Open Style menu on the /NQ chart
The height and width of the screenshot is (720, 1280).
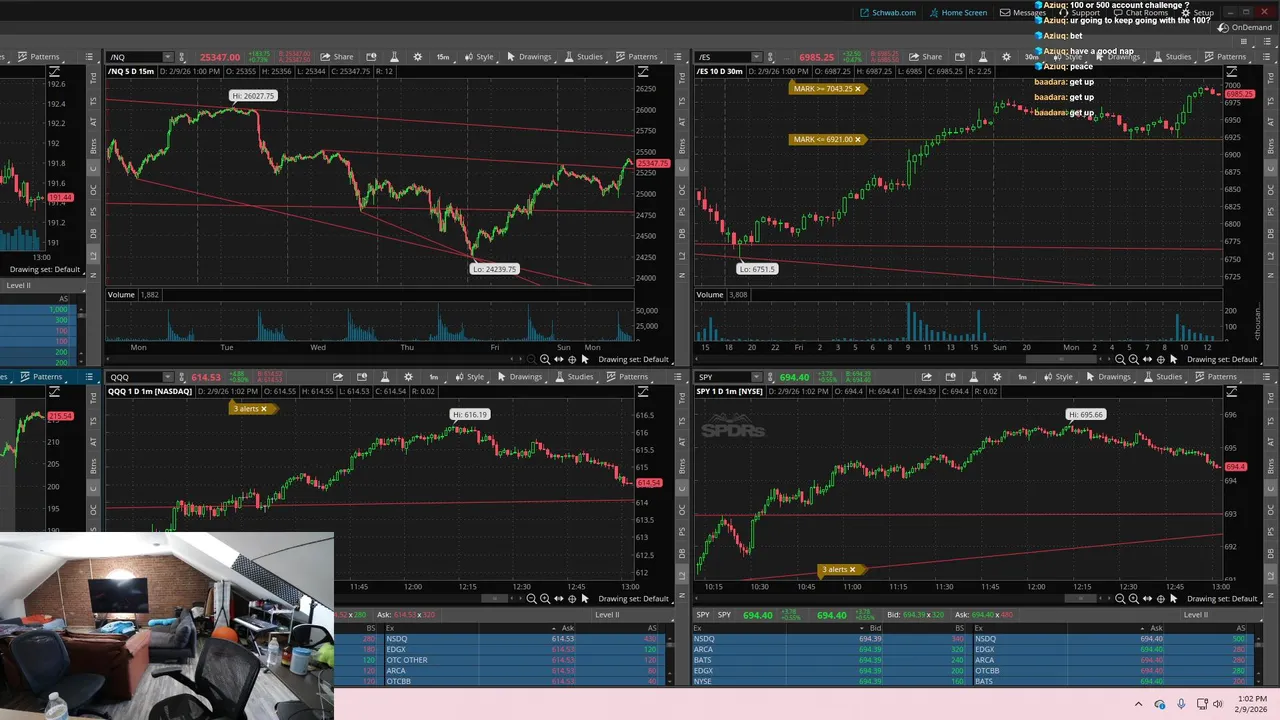click(479, 57)
